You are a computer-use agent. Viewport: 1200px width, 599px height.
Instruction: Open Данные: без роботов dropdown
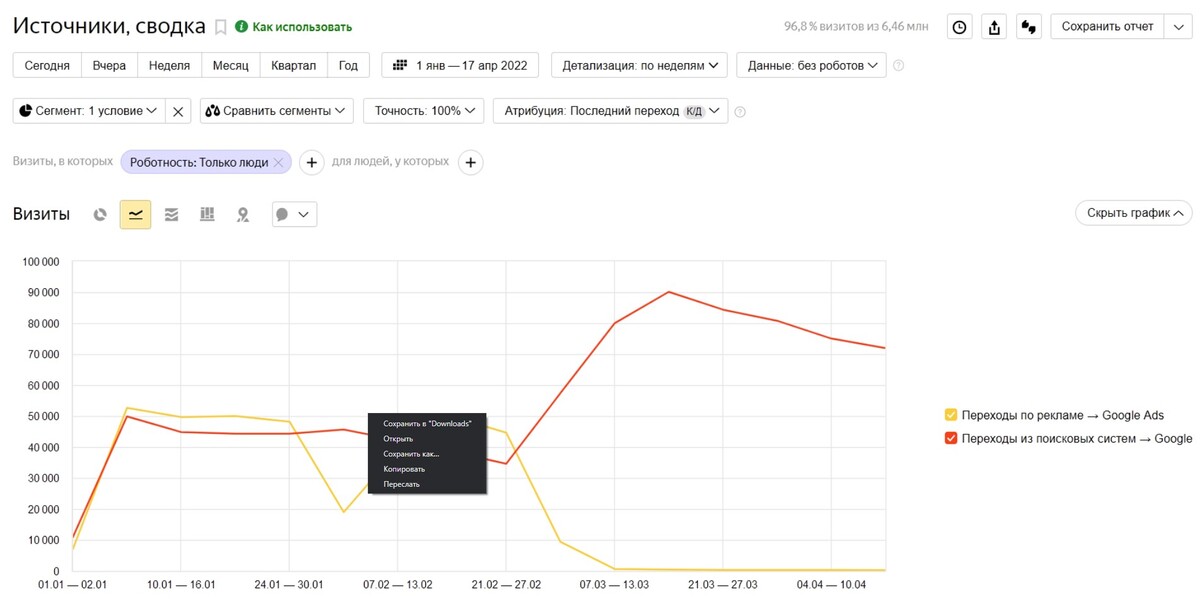pos(811,65)
